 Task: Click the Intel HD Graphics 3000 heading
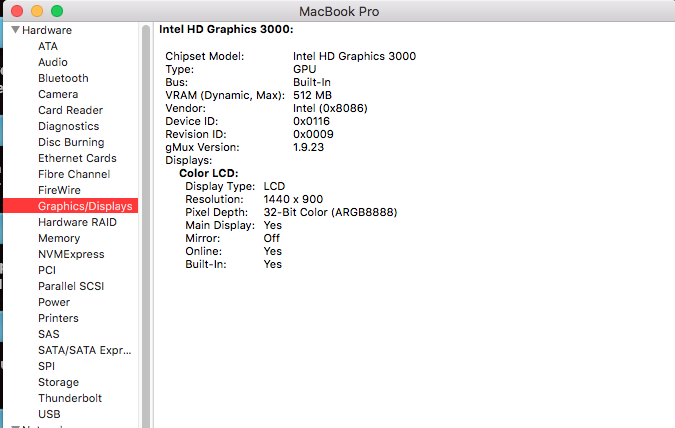click(x=226, y=29)
